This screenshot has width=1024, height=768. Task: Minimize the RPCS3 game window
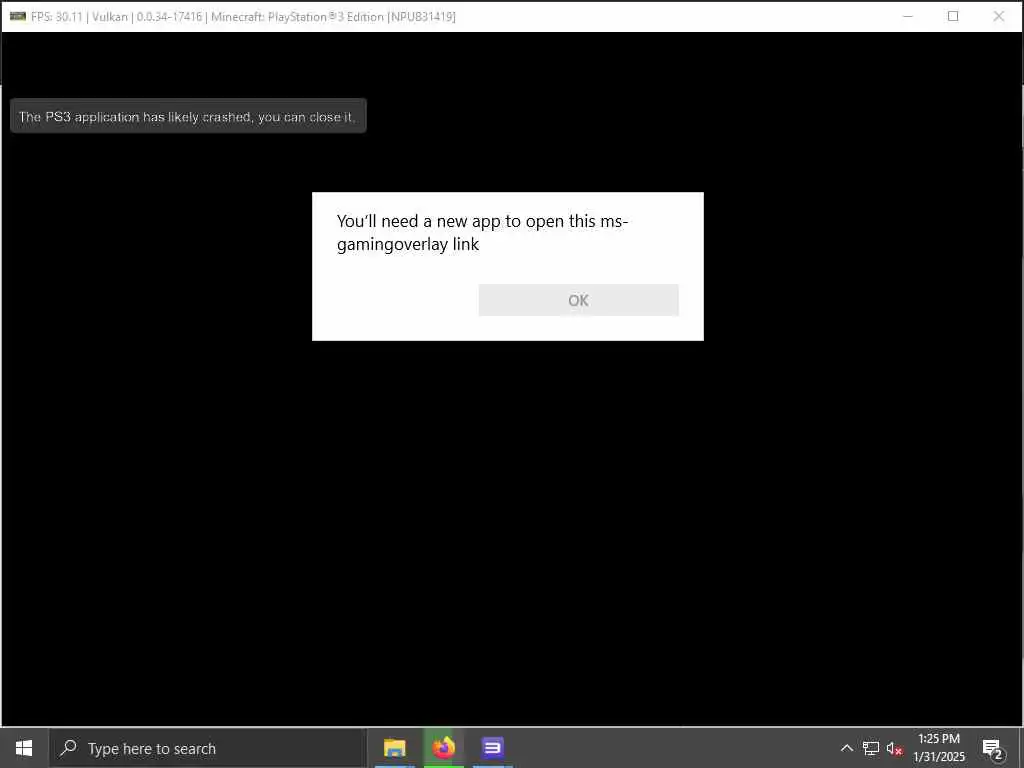(x=908, y=16)
